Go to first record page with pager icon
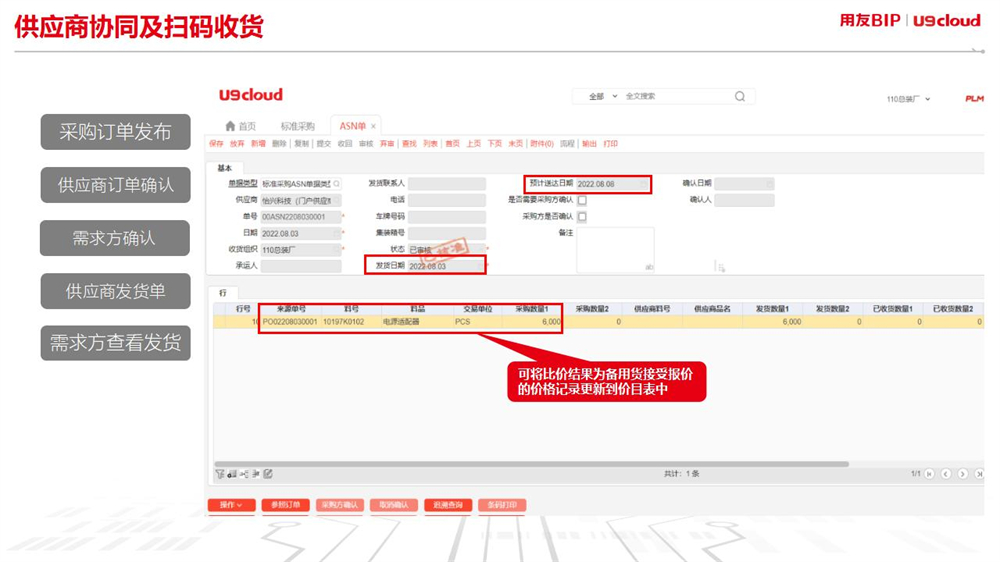The image size is (1000, 562). tap(929, 474)
